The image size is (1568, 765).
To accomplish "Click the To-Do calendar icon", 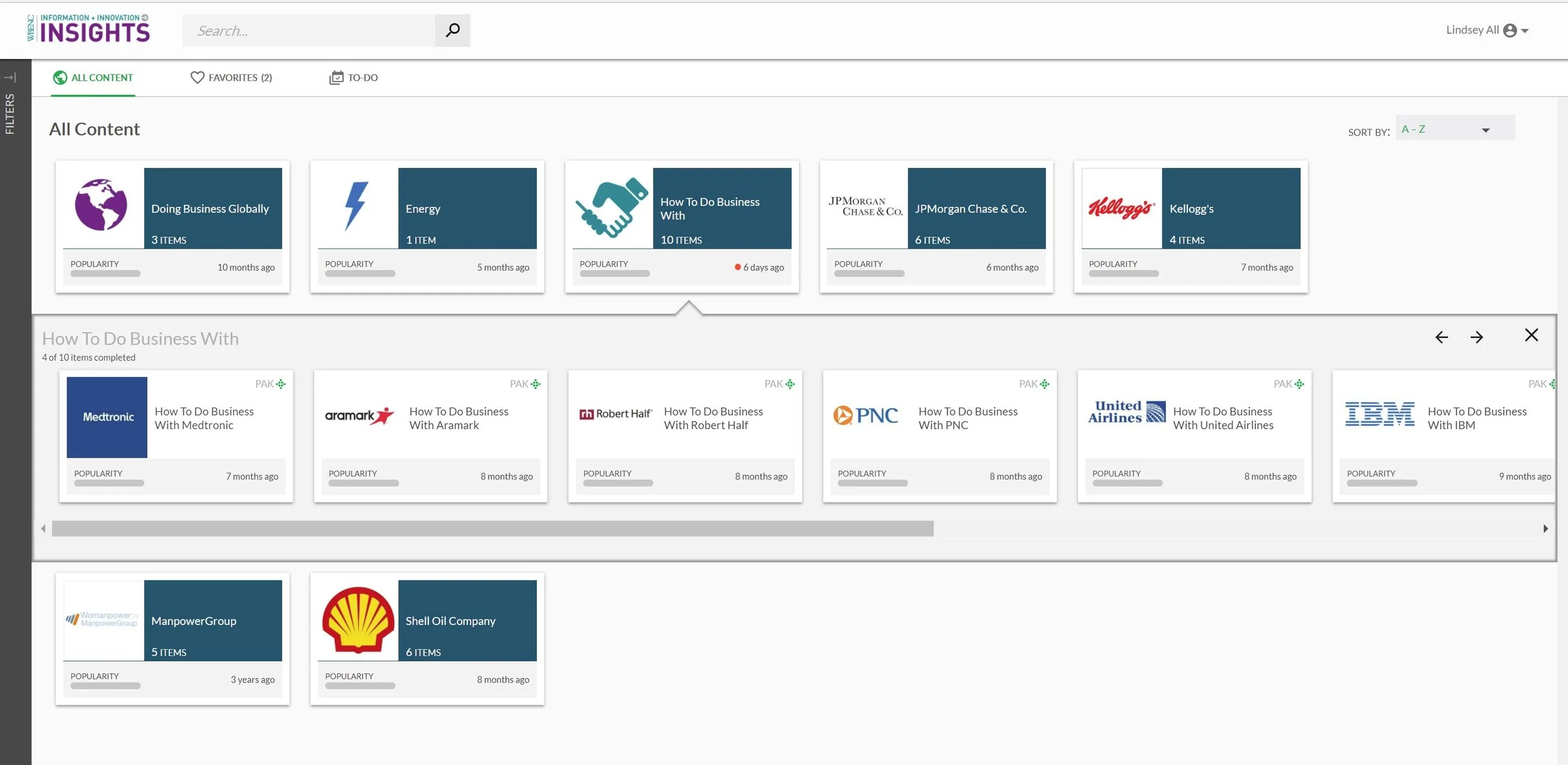I will pos(336,78).
